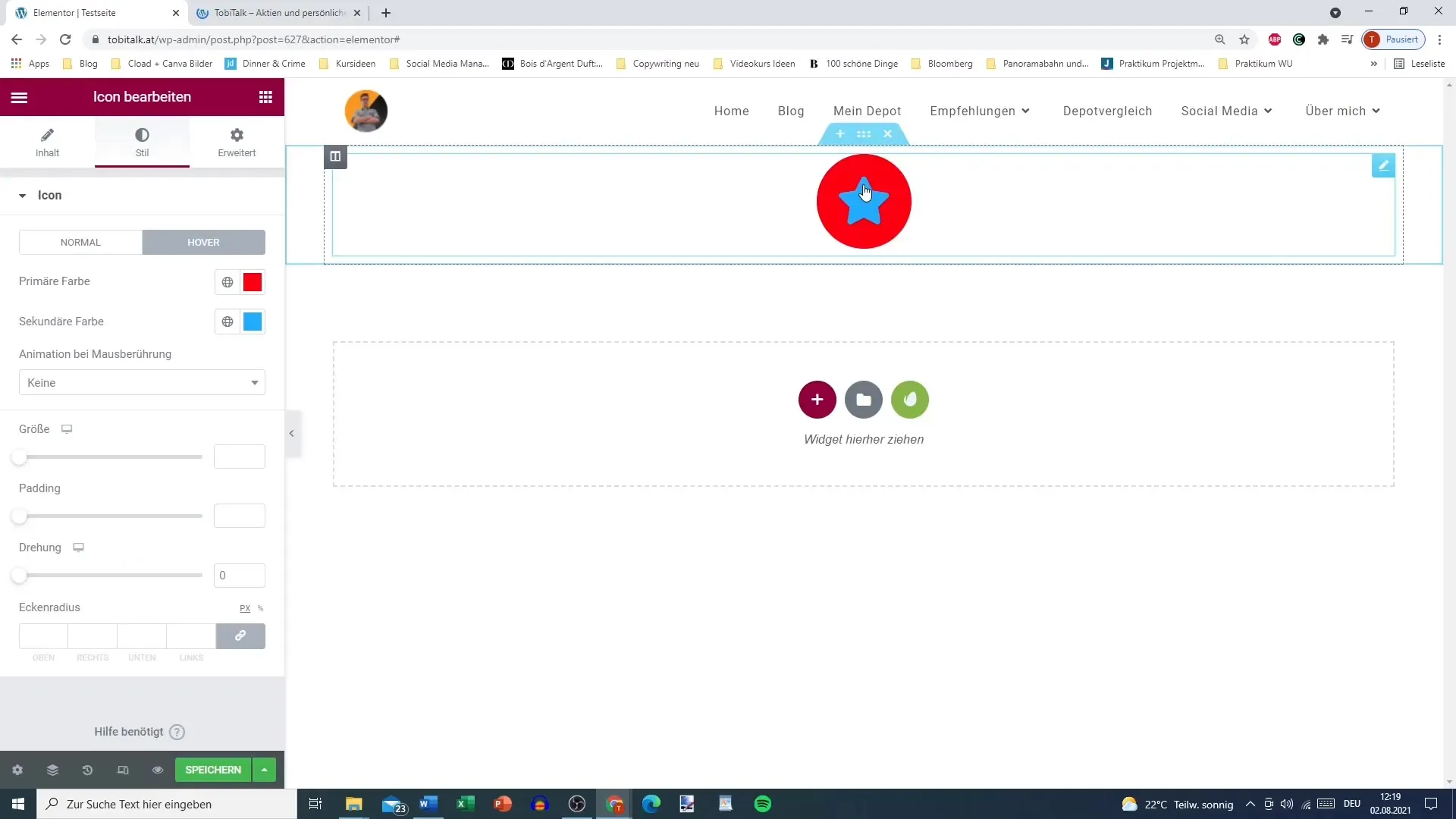
Task: Open the Navigator layers icon
Action: tap(52, 770)
